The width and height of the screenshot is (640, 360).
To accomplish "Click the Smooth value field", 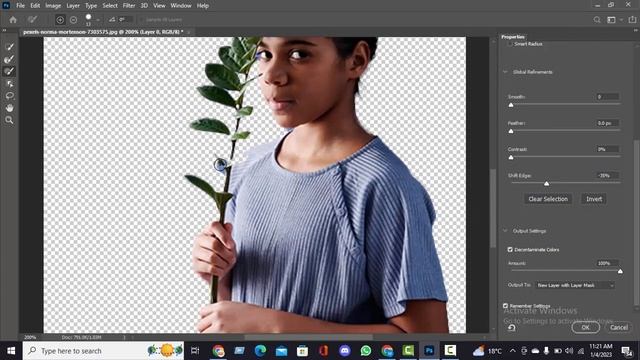I will 607,97.
